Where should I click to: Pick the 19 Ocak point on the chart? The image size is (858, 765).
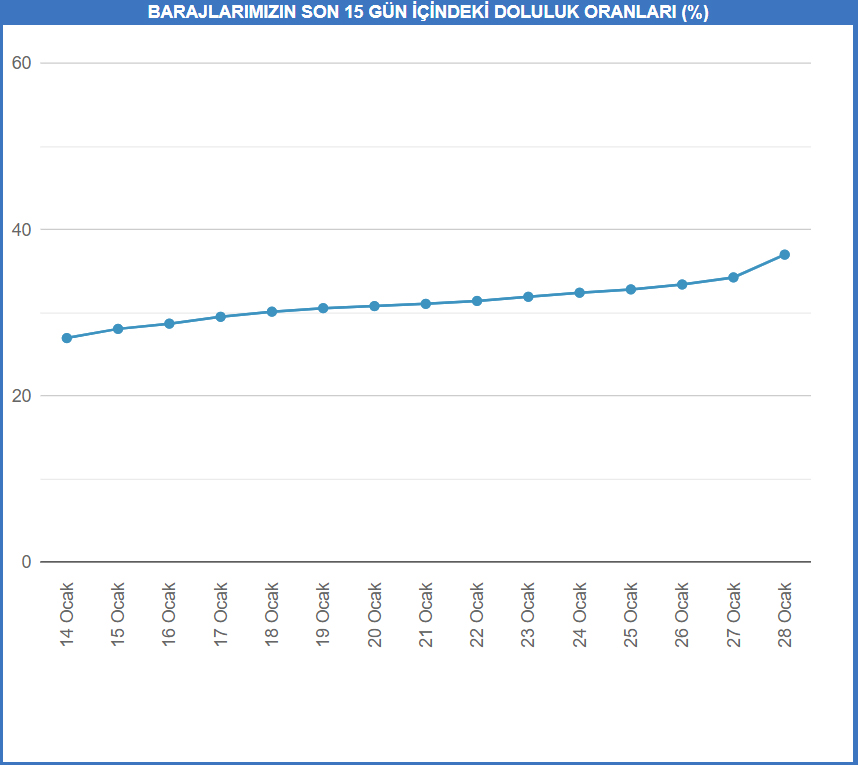coord(323,308)
